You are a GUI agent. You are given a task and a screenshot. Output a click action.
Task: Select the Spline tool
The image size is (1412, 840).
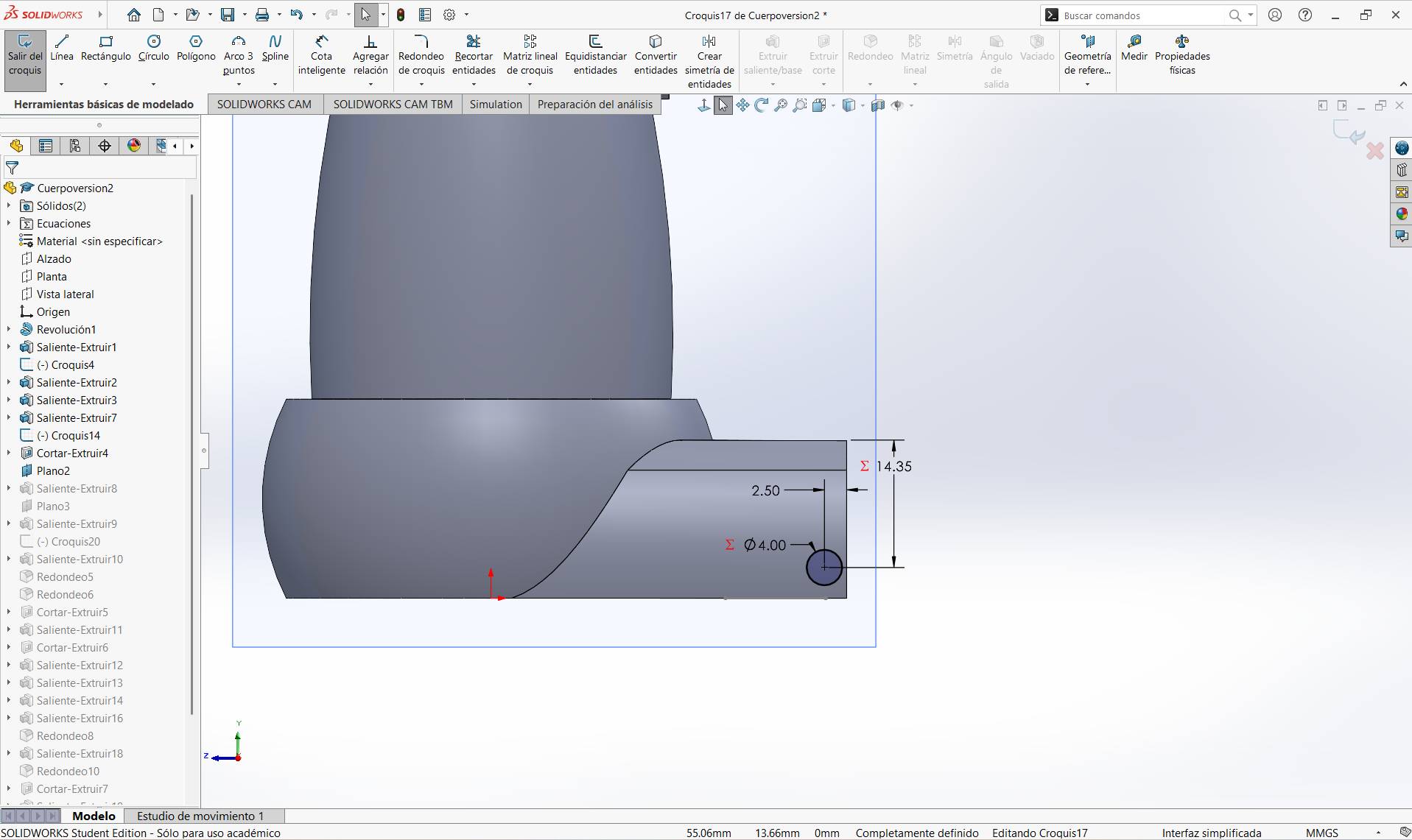point(275,48)
